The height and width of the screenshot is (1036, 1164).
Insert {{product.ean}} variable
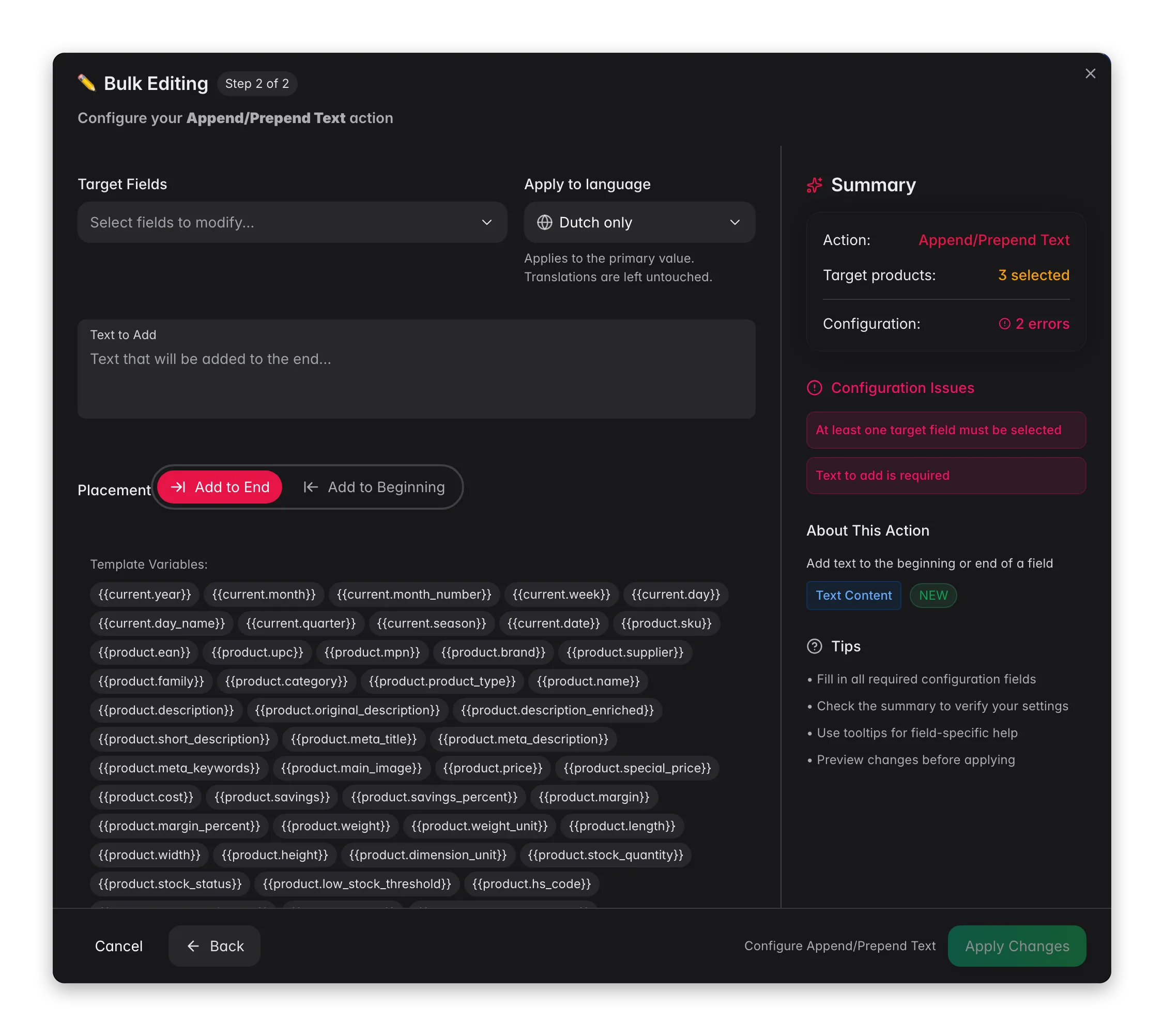pyautogui.click(x=144, y=652)
